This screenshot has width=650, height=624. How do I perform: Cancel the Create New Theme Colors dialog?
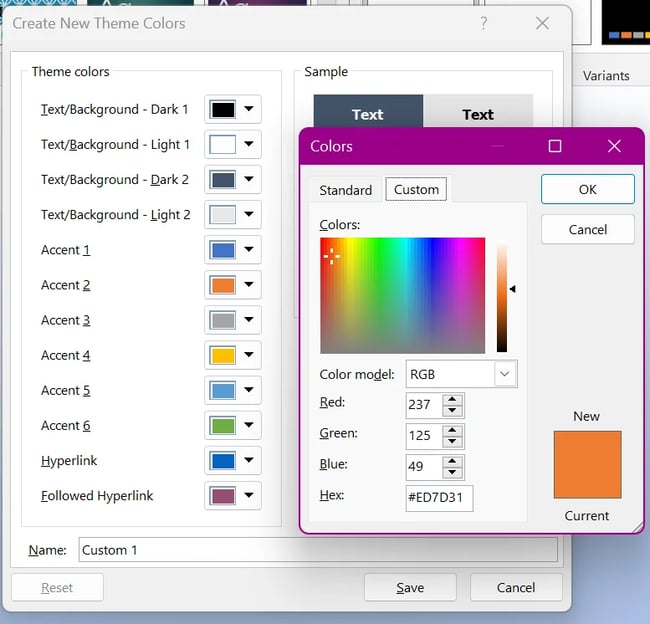[x=516, y=588]
